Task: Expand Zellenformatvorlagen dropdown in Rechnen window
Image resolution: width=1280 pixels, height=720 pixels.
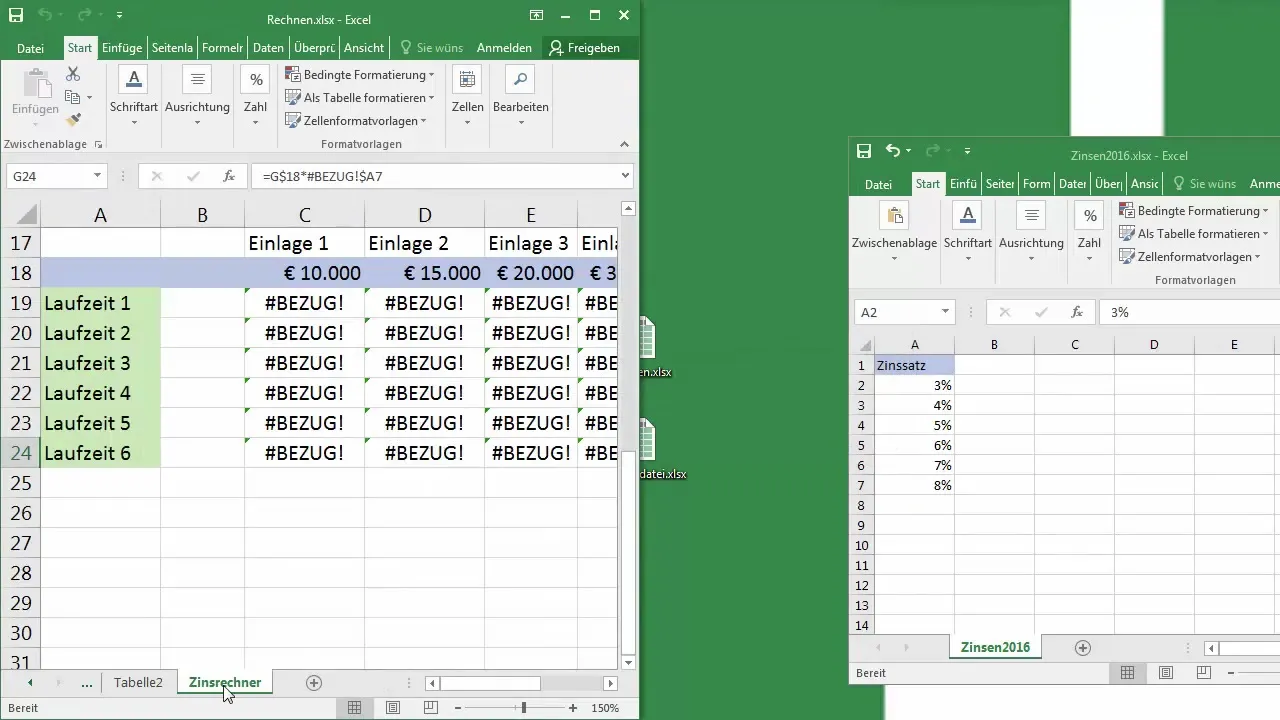Action: coord(357,121)
